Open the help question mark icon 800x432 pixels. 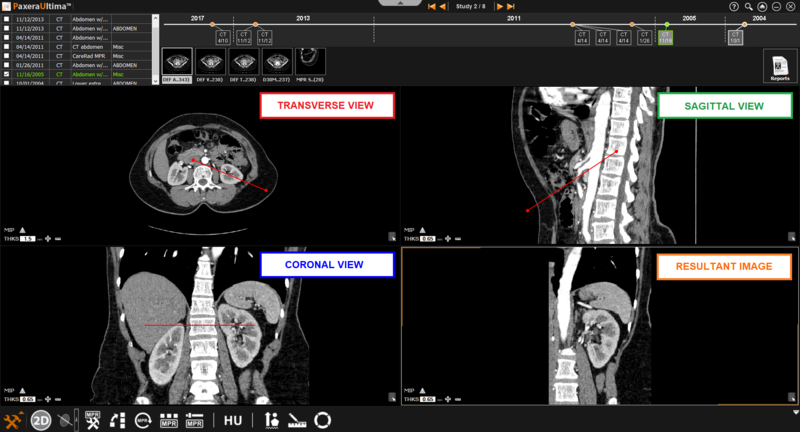pyautogui.click(x=734, y=6)
